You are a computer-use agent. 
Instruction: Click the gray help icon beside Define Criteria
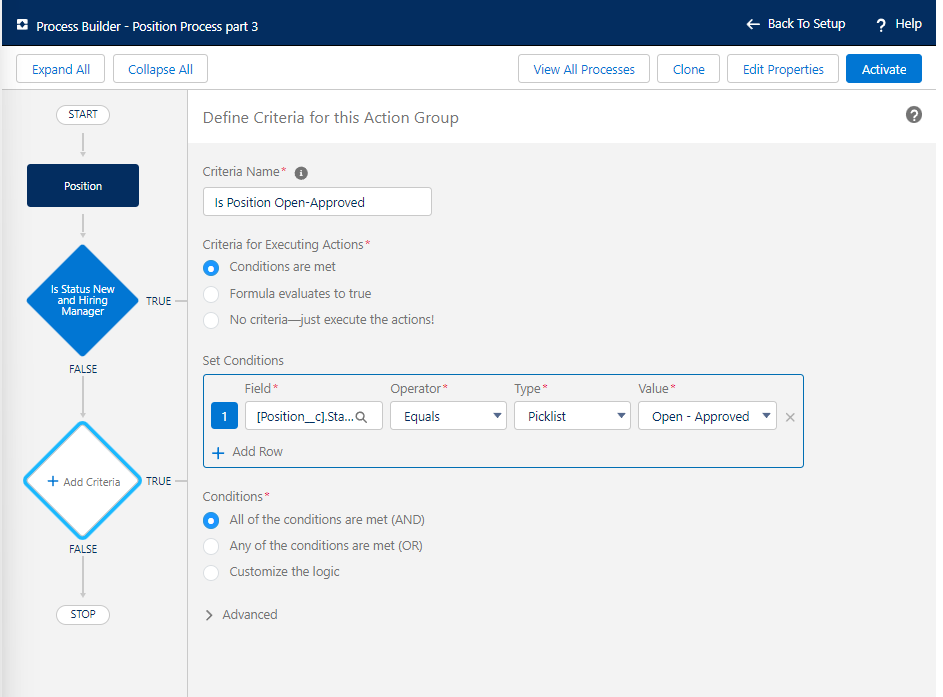pyautogui.click(x=913, y=116)
